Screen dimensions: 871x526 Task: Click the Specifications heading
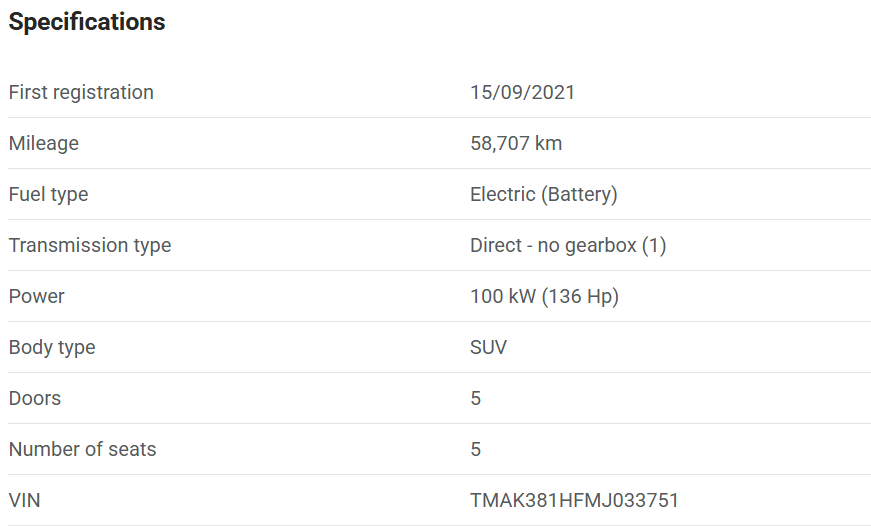[87, 22]
